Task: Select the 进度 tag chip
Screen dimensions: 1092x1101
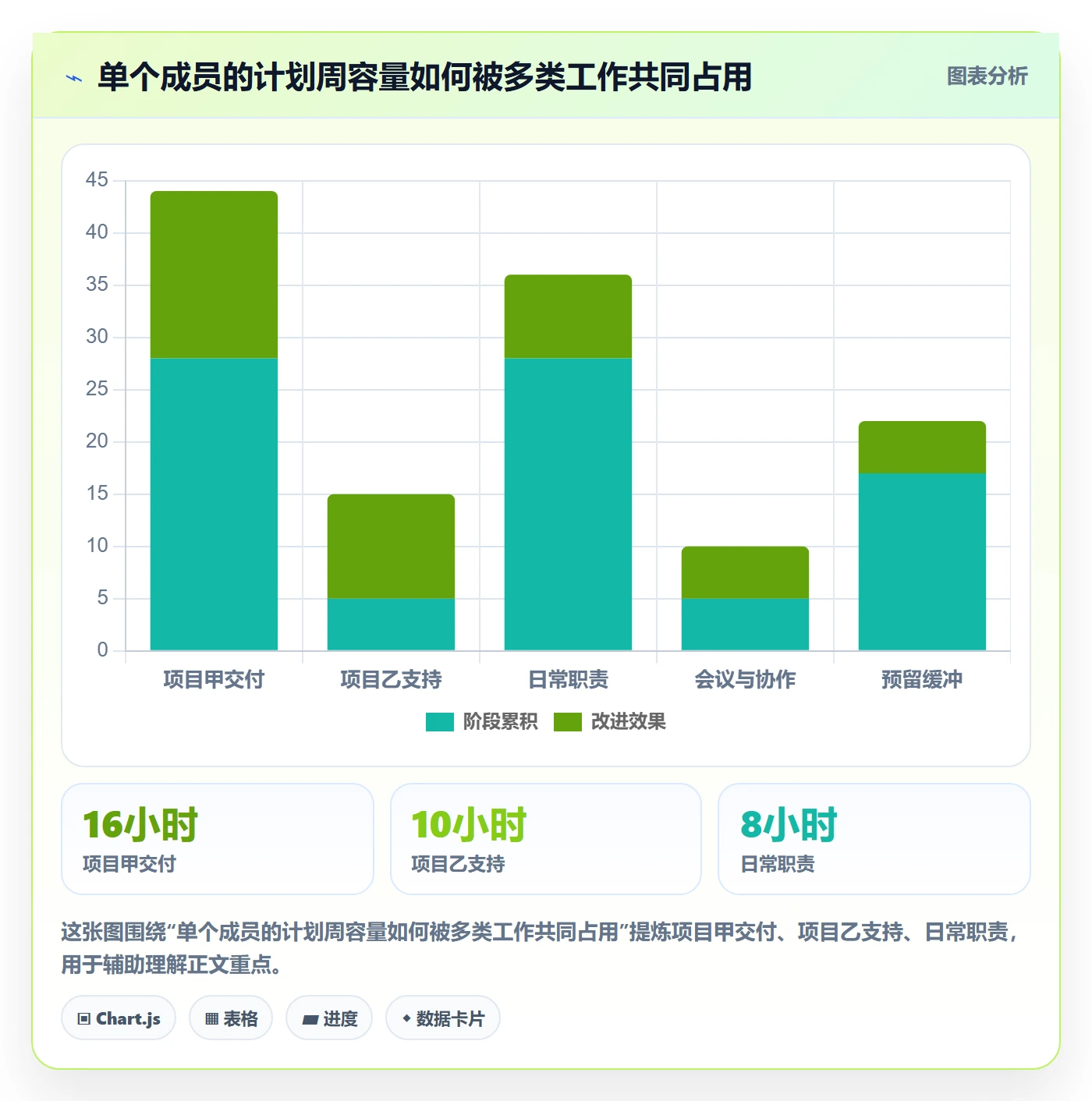Action: 329,1018
